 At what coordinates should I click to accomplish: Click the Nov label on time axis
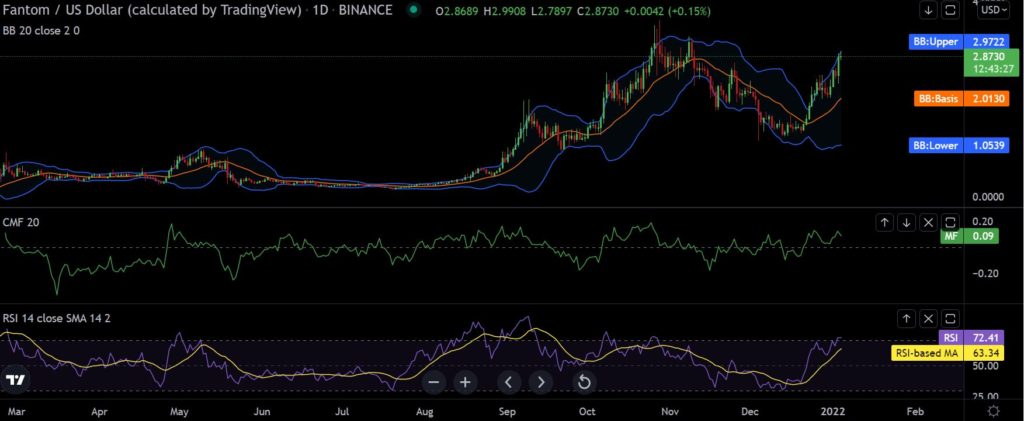pos(669,412)
